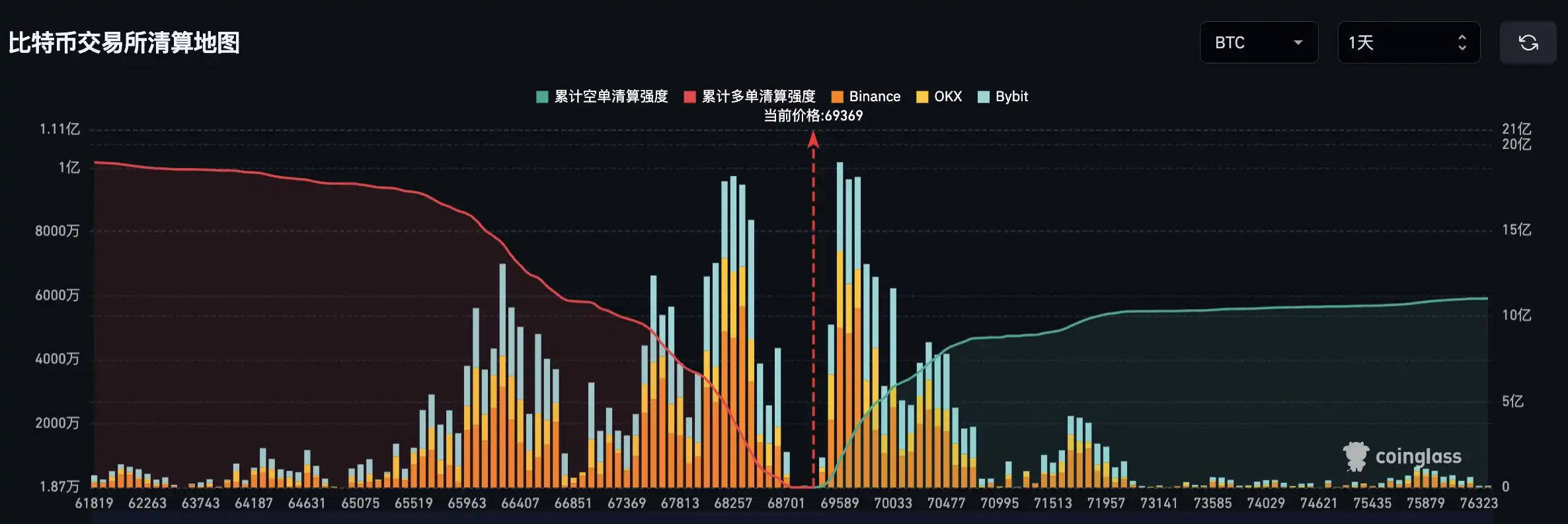Screen dimensions: 1568x524
Task: Click the red 累计多单 legend color square
Action: coord(689,97)
